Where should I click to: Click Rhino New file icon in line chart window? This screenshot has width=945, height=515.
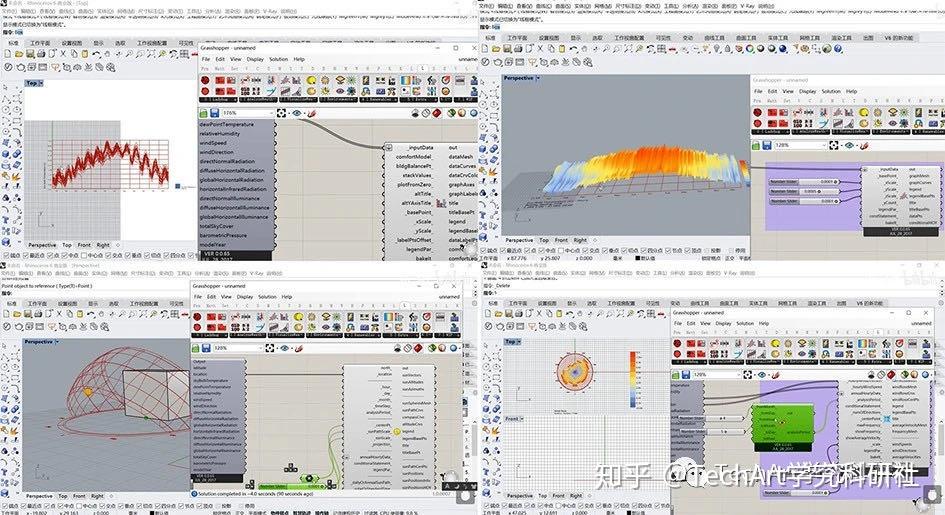point(8,54)
